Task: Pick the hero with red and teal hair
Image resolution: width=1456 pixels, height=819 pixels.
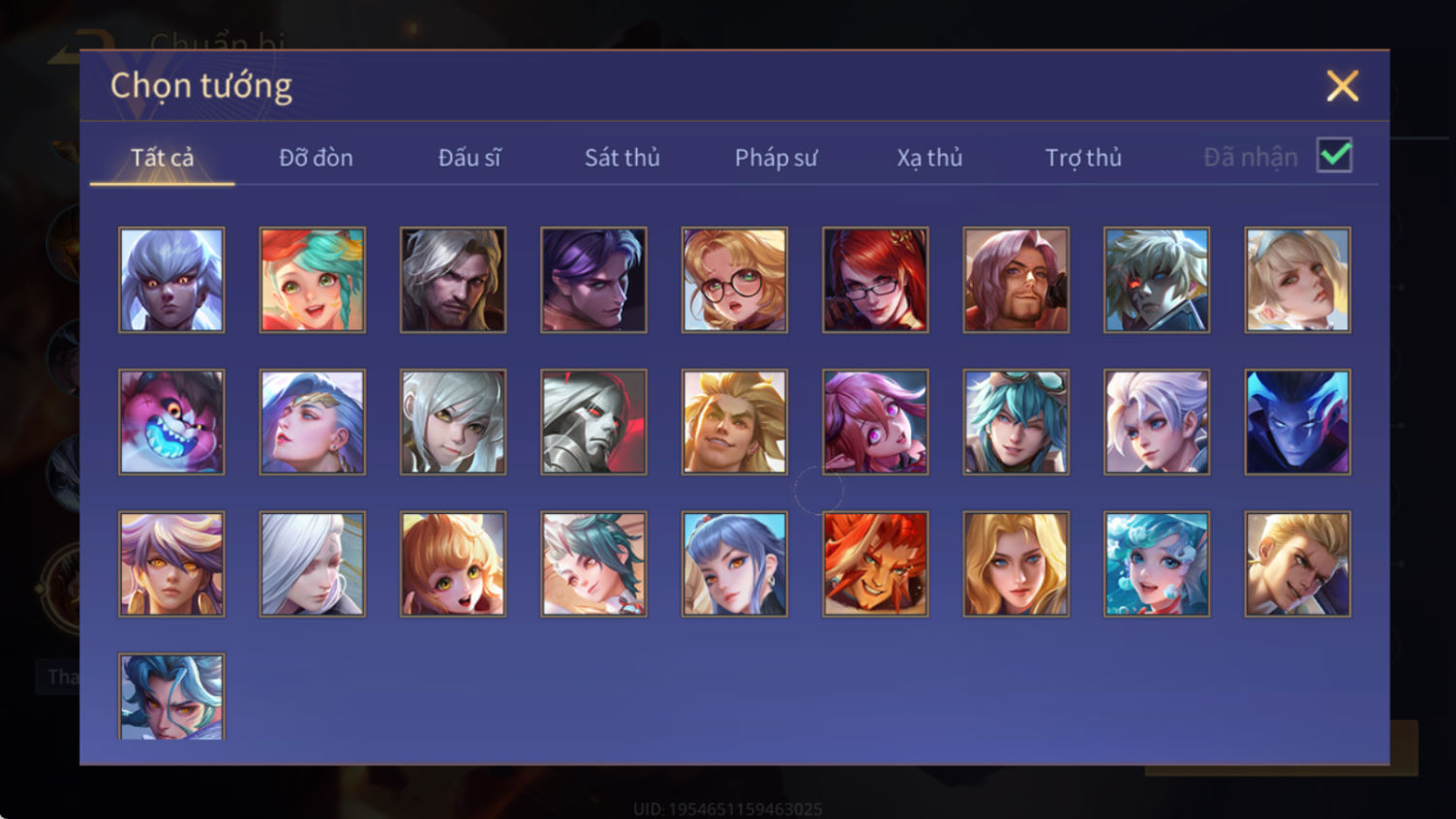Action: pos(313,280)
